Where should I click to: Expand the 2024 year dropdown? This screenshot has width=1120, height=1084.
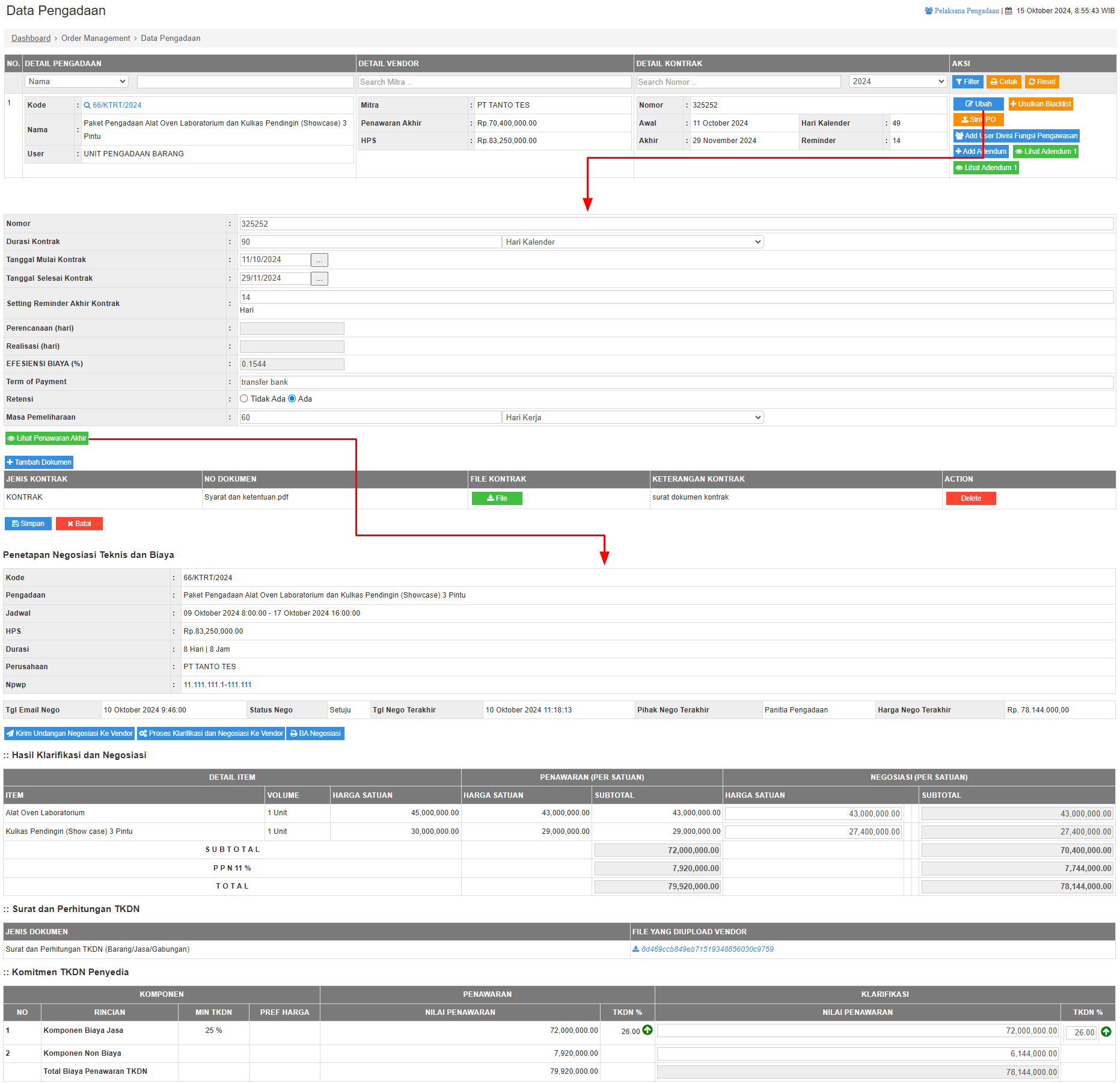898,82
